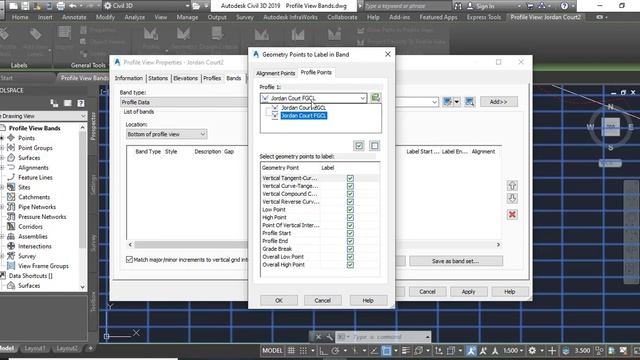Select Jordan Court FGCL in profile list
640x360 pixels.
(304, 116)
